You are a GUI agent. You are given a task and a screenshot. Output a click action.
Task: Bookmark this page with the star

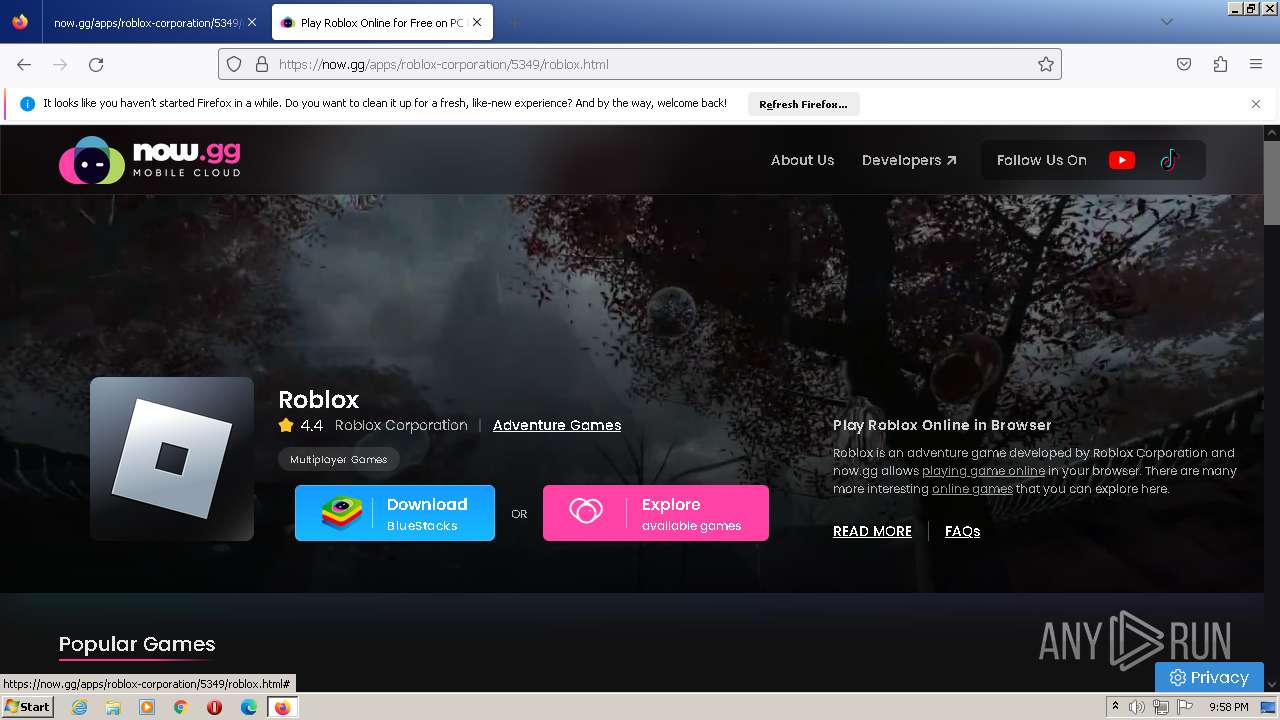[x=1046, y=64]
